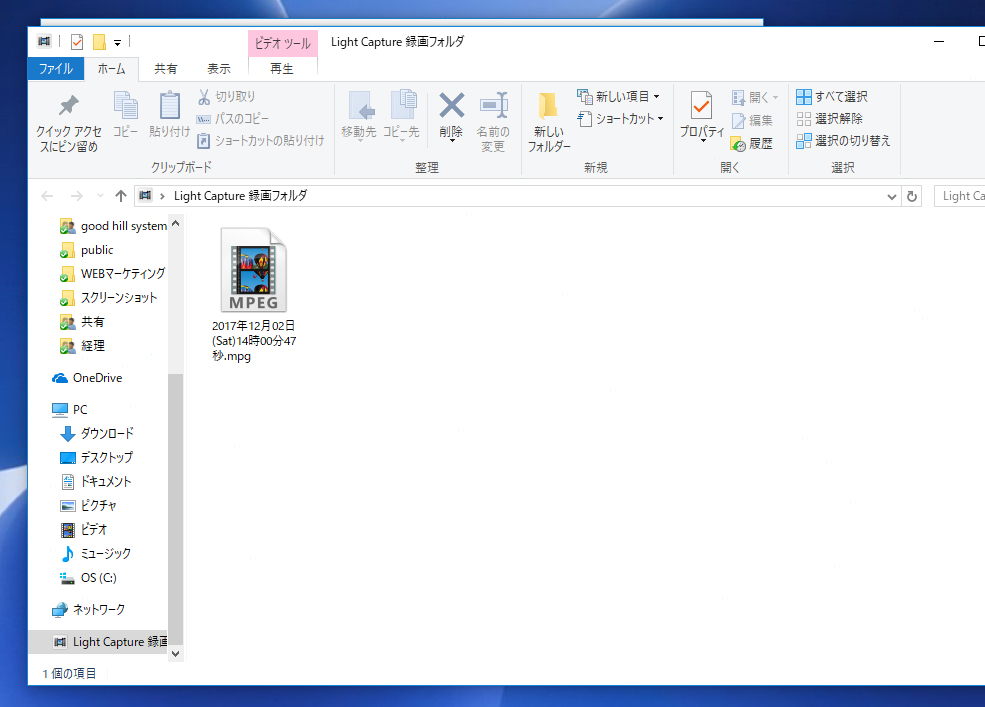Expand the Open (開く) dropdown
985x707 pixels.
775,97
